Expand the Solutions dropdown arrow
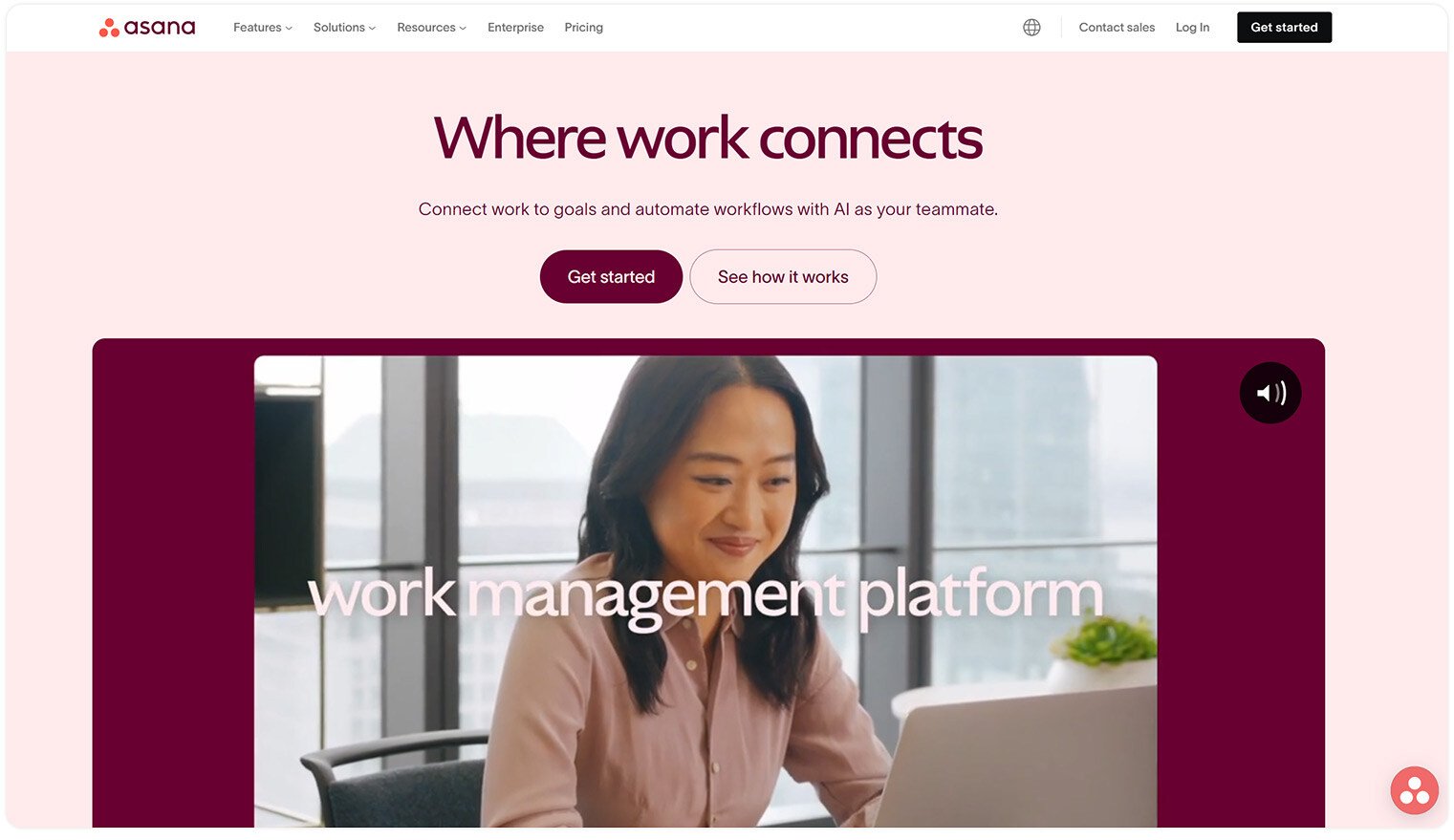The height and width of the screenshot is (840, 1454). click(x=372, y=29)
